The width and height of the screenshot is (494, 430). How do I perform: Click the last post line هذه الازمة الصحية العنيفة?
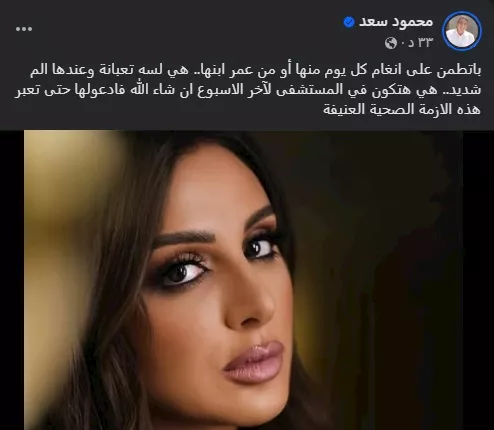(402, 110)
